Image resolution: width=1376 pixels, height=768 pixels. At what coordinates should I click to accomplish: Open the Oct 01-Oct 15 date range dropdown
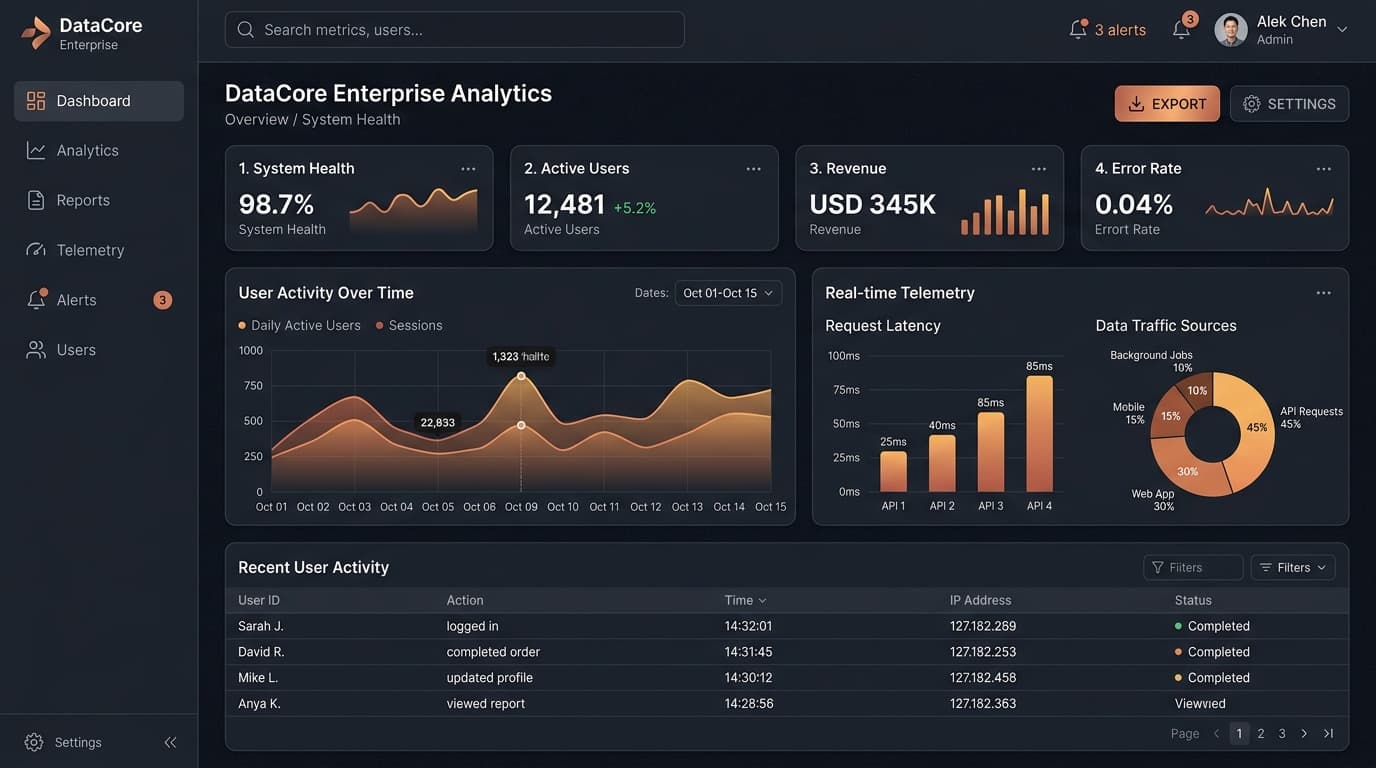[x=728, y=293]
